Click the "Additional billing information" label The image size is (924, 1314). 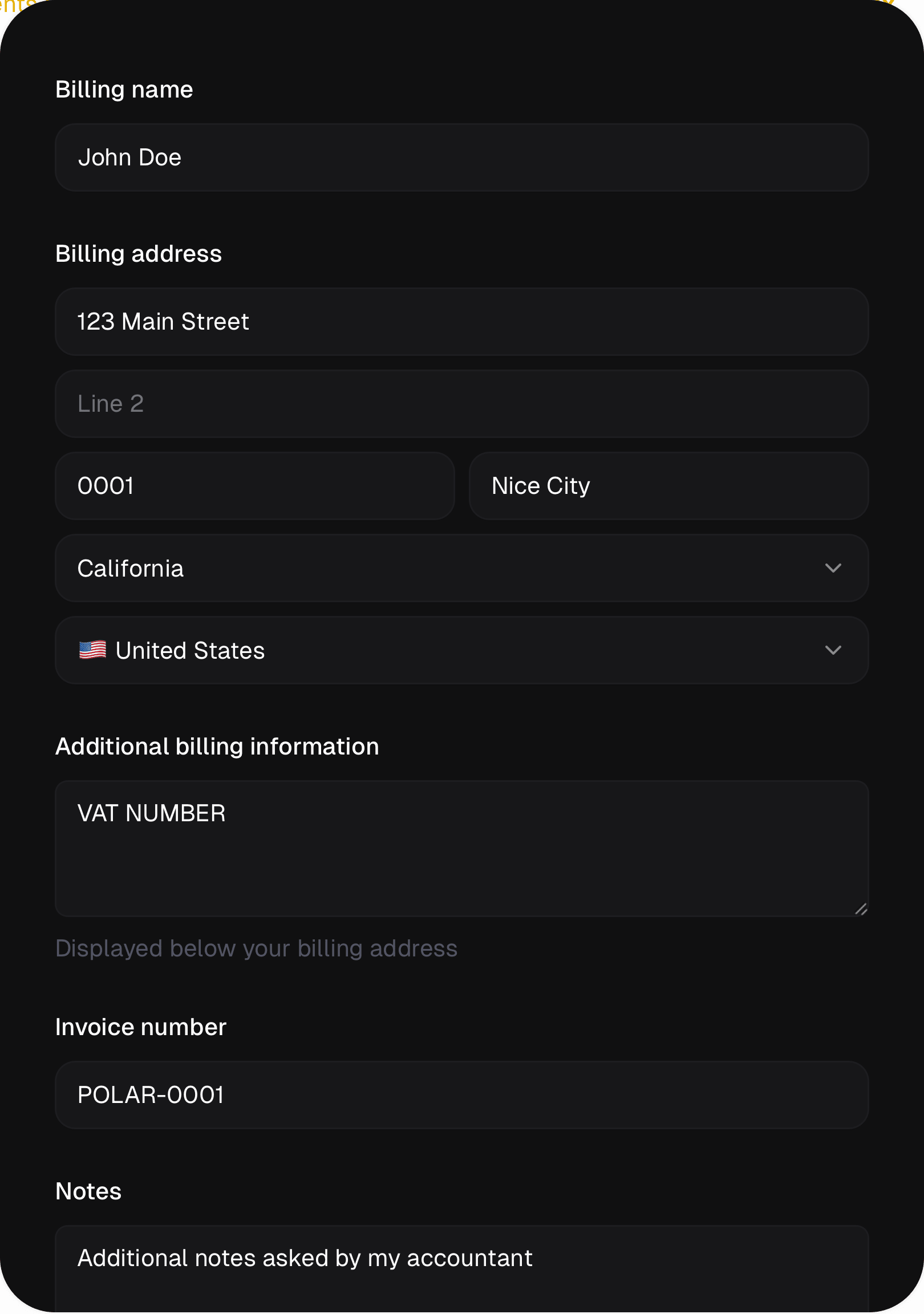[x=217, y=747]
